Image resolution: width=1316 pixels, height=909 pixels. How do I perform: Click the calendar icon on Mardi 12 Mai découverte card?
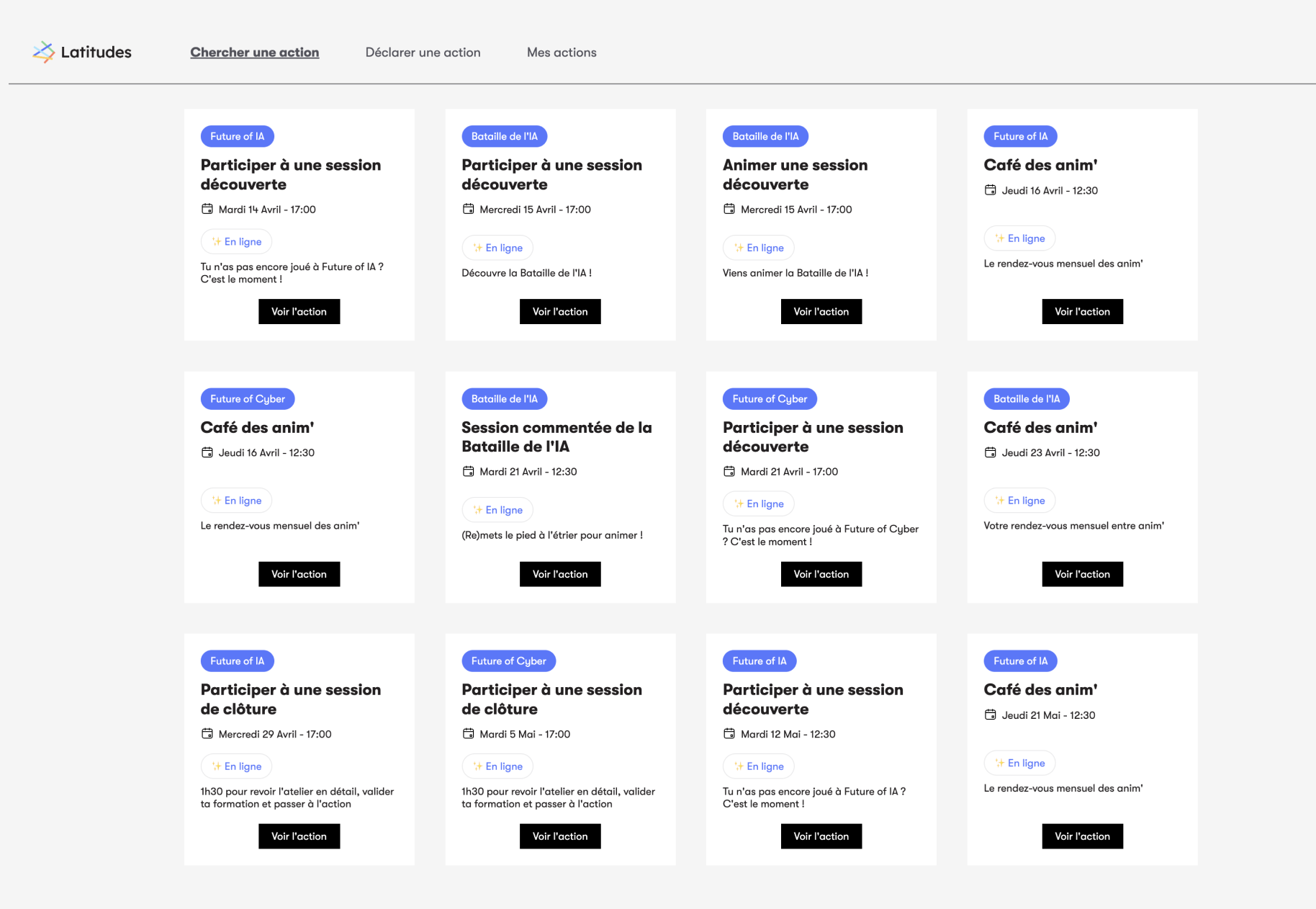729,734
